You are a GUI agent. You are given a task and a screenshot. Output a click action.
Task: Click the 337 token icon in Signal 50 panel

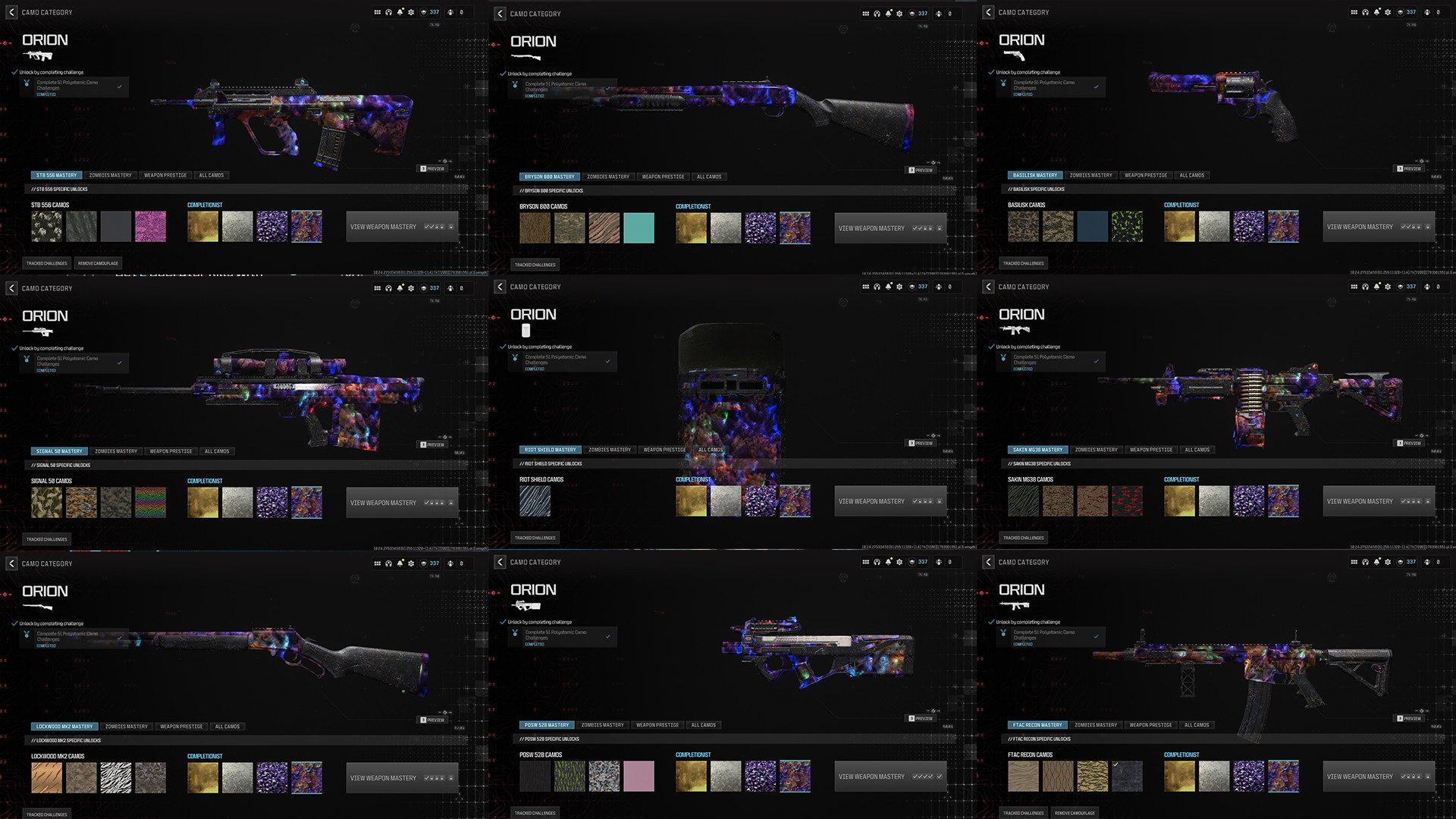click(424, 288)
